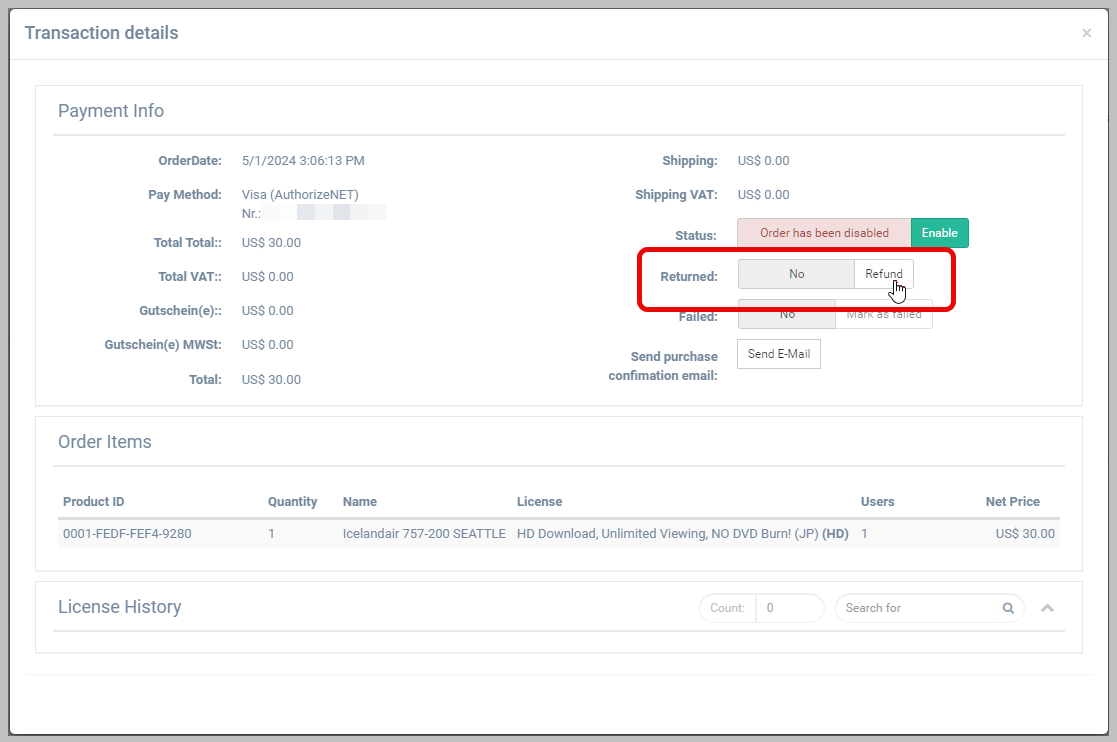This screenshot has height=742, width=1117.
Task: Click Mark as failed button
Action: (x=884, y=314)
